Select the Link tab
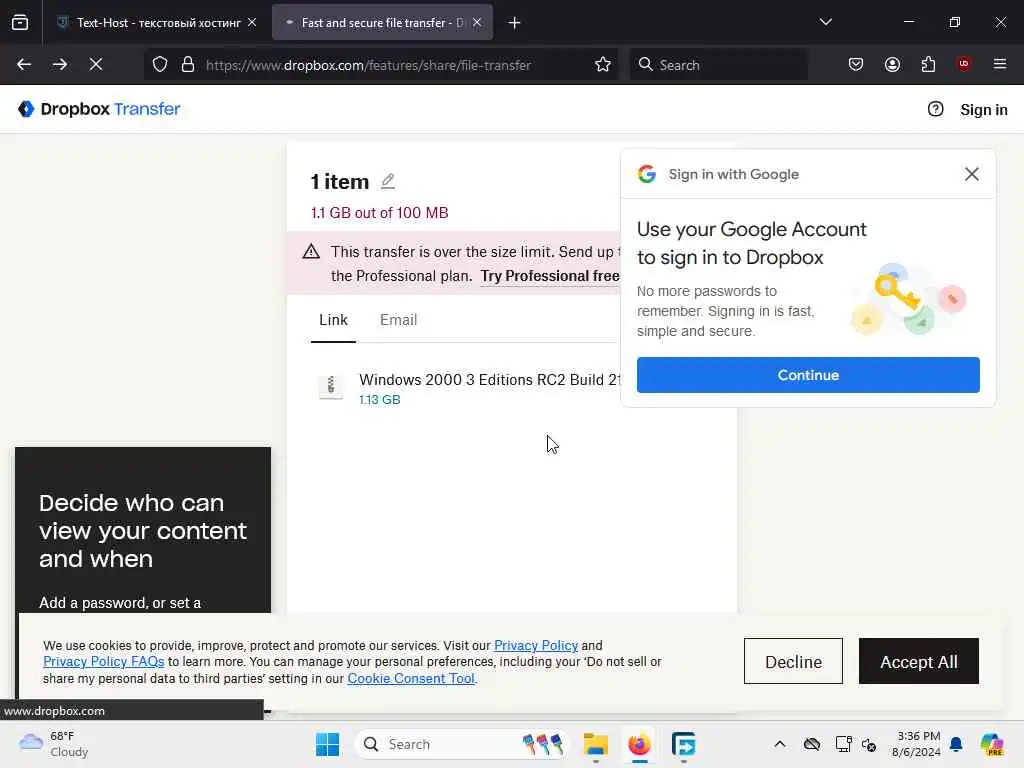 point(333,320)
